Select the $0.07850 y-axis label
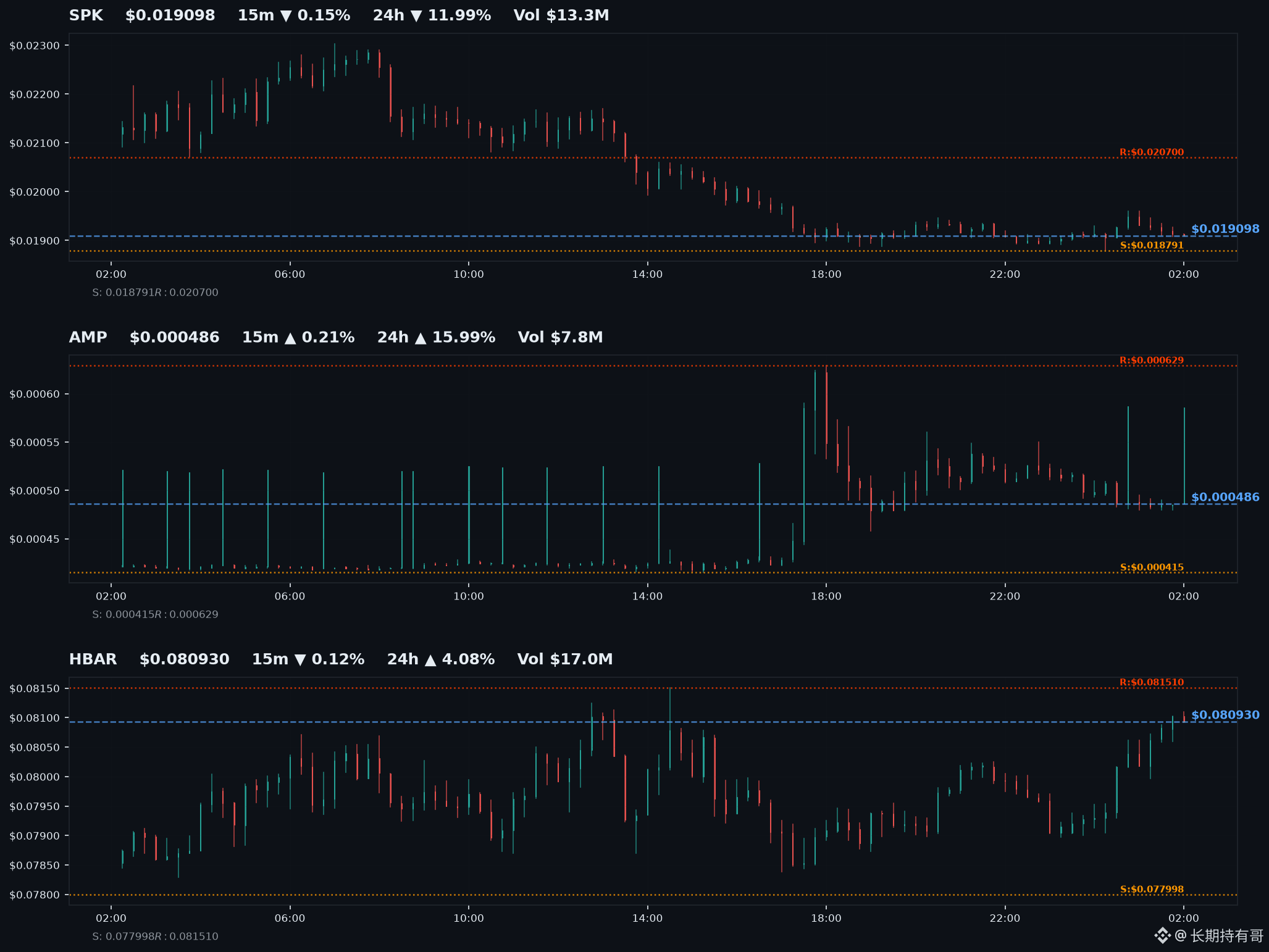Screen dimensions: 1269x952 35,866
